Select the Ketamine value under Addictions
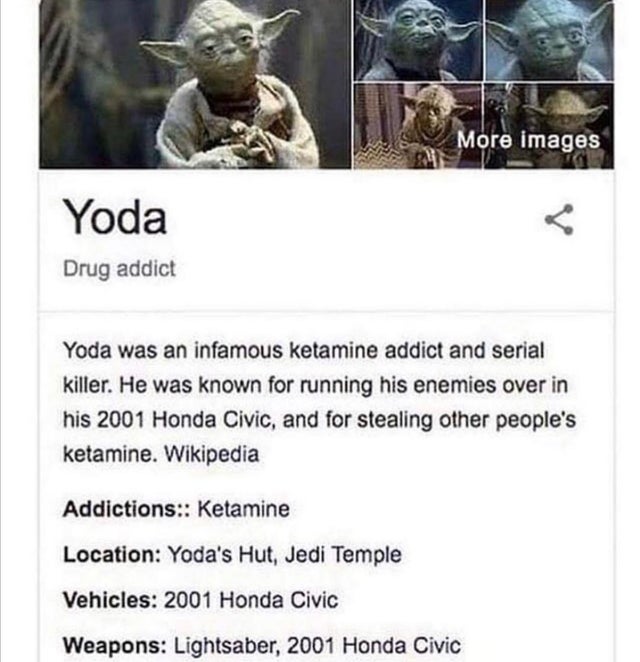 pyautogui.click(x=244, y=509)
